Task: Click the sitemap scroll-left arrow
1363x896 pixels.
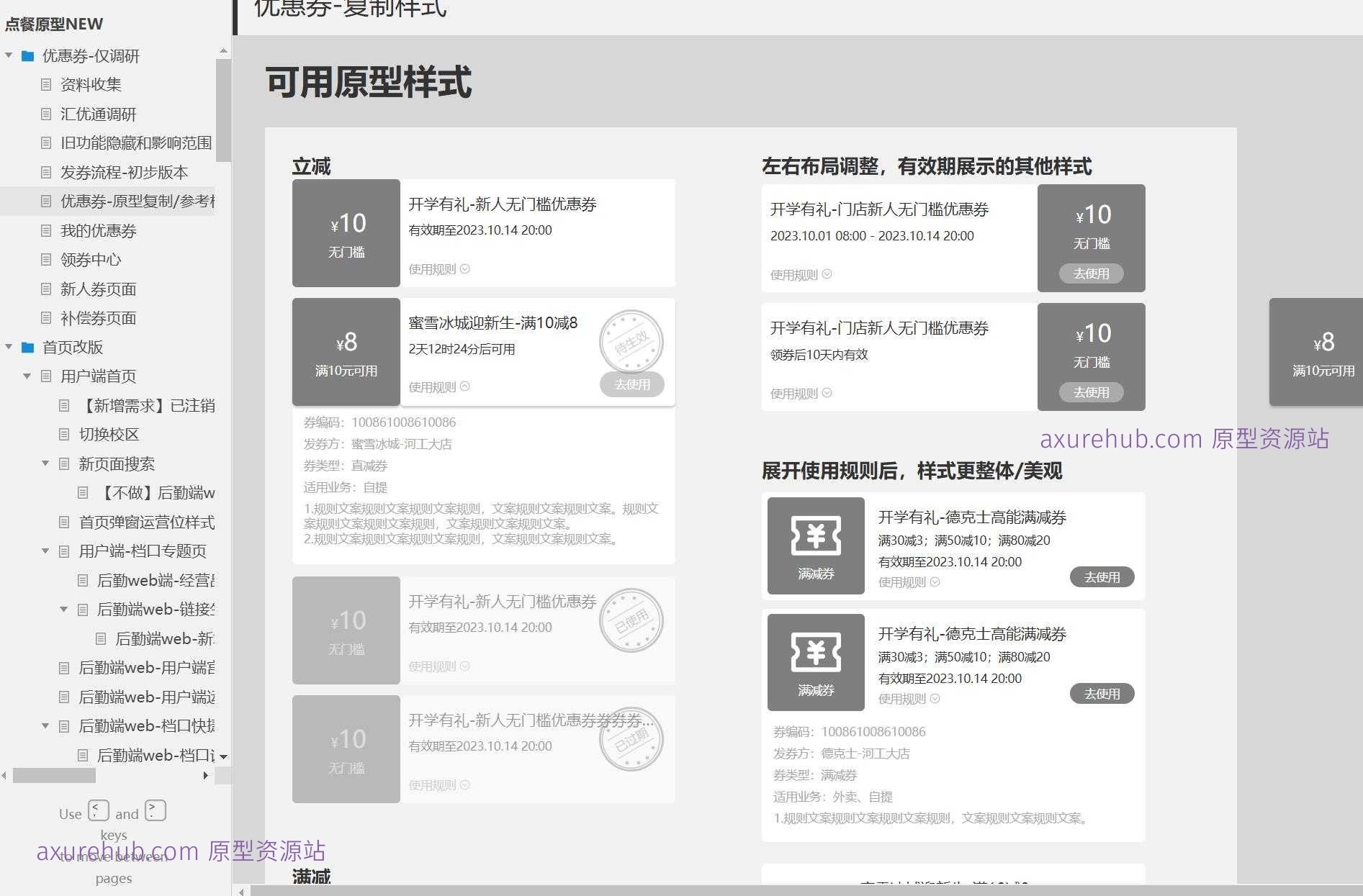Action: point(4,775)
